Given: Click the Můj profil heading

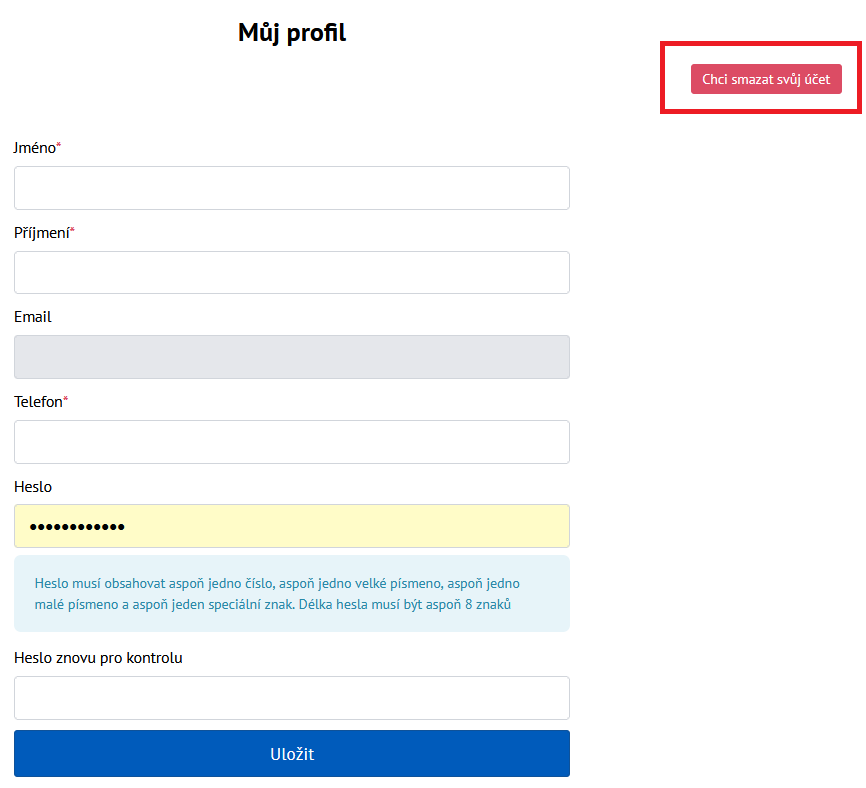Looking at the screenshot, I should (292, 33).
